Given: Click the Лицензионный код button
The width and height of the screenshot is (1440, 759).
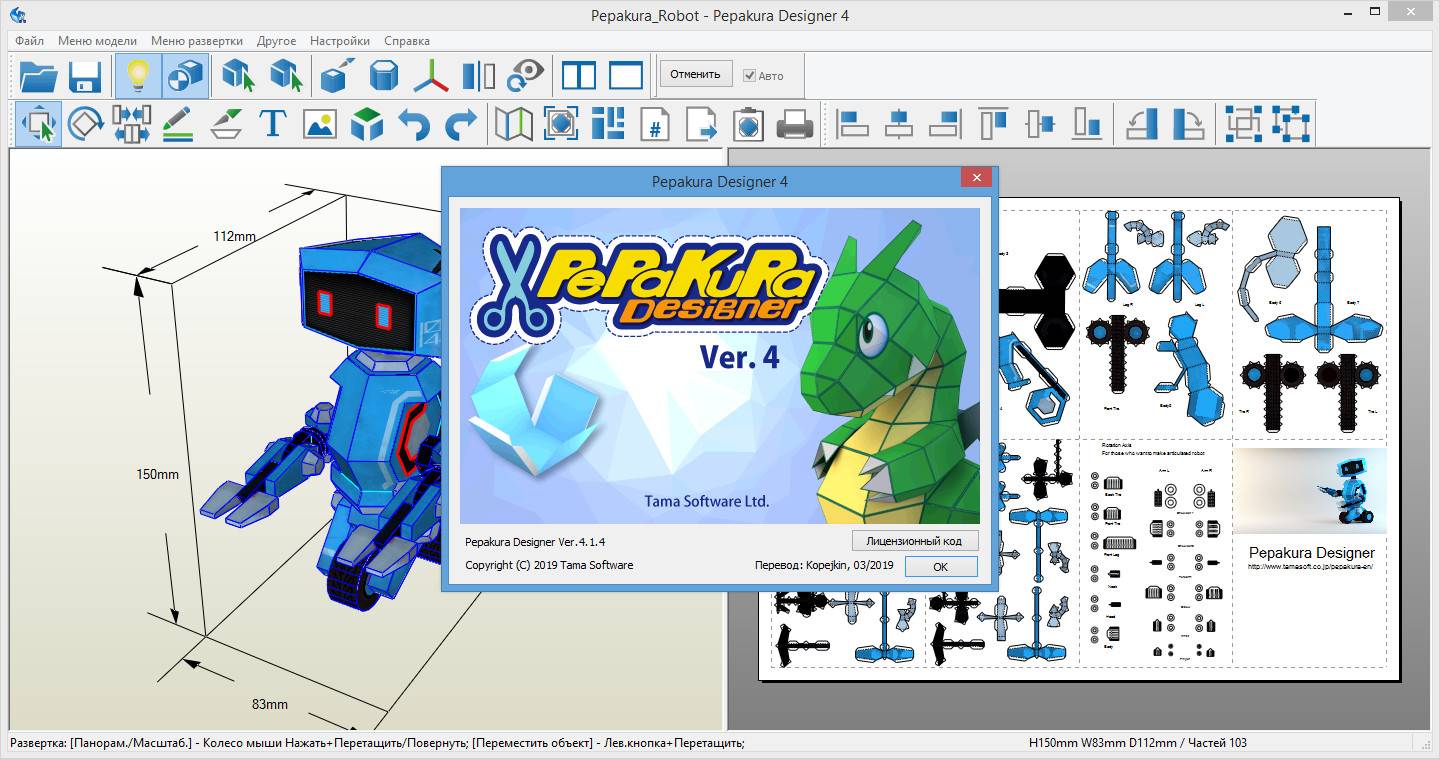Looking at the screenshot, I should click(x=914, y=541).
